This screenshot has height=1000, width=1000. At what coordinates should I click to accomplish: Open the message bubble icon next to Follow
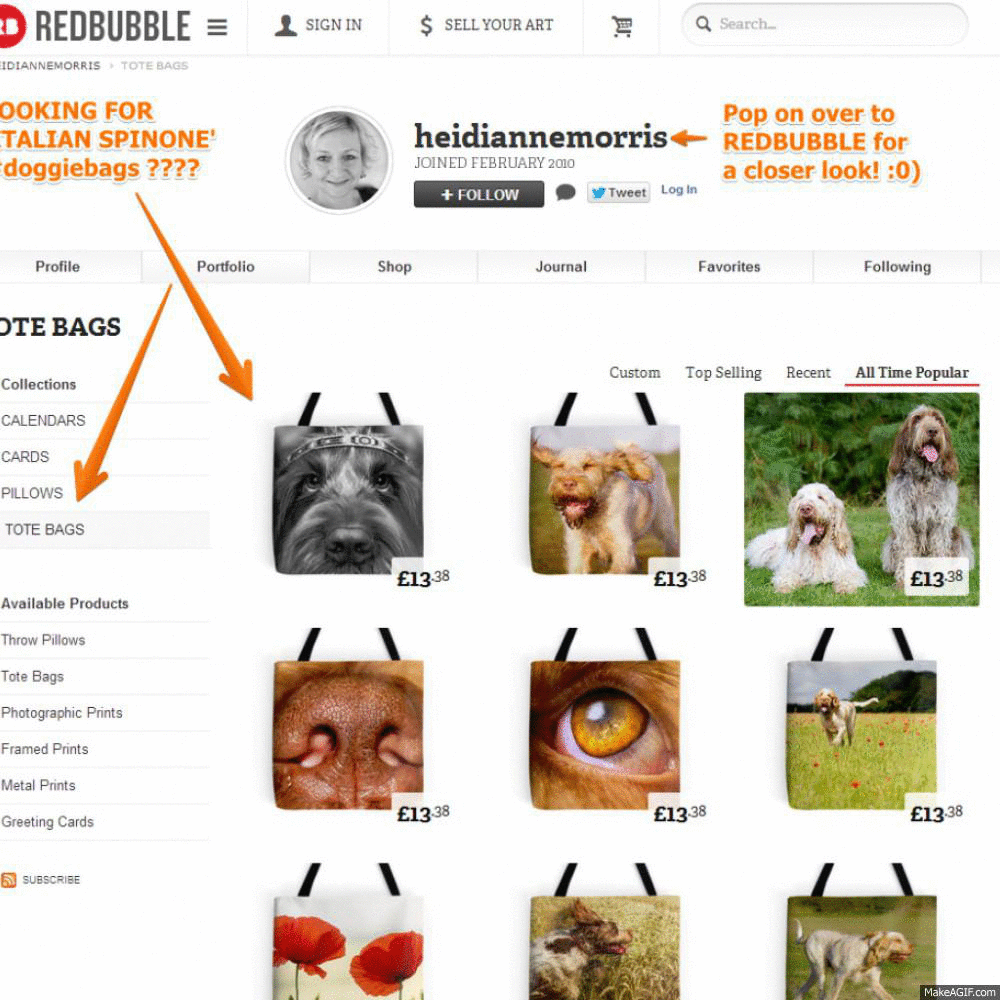(565, 192)
